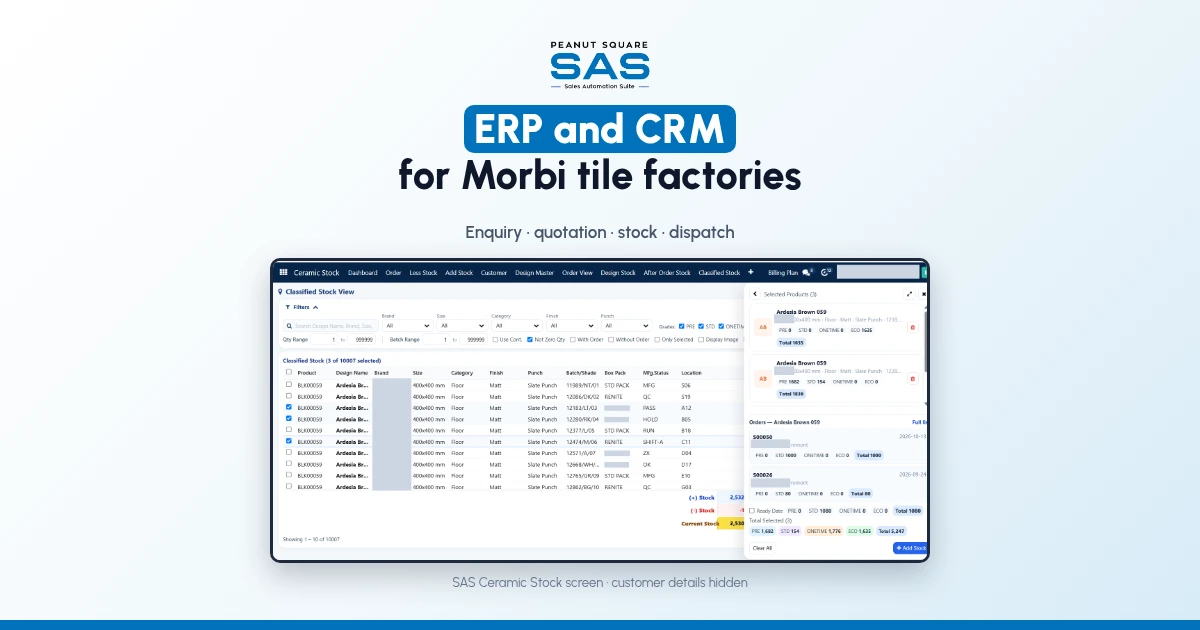Open order S00026 in the Orders list
This screenshot has width=1200, height=630.
point(762,475)
